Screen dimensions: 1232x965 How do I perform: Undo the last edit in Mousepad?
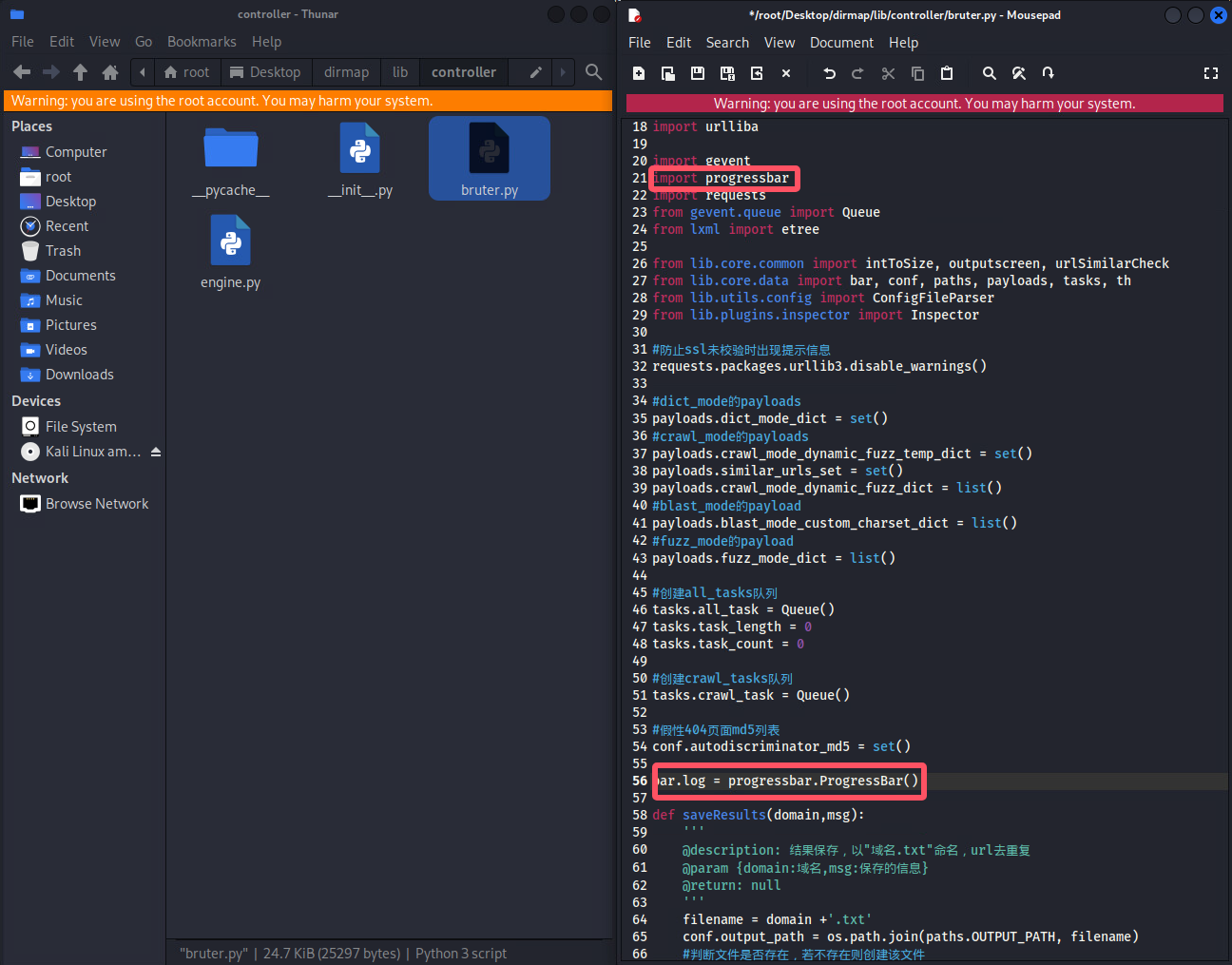(x=829, y=73)
